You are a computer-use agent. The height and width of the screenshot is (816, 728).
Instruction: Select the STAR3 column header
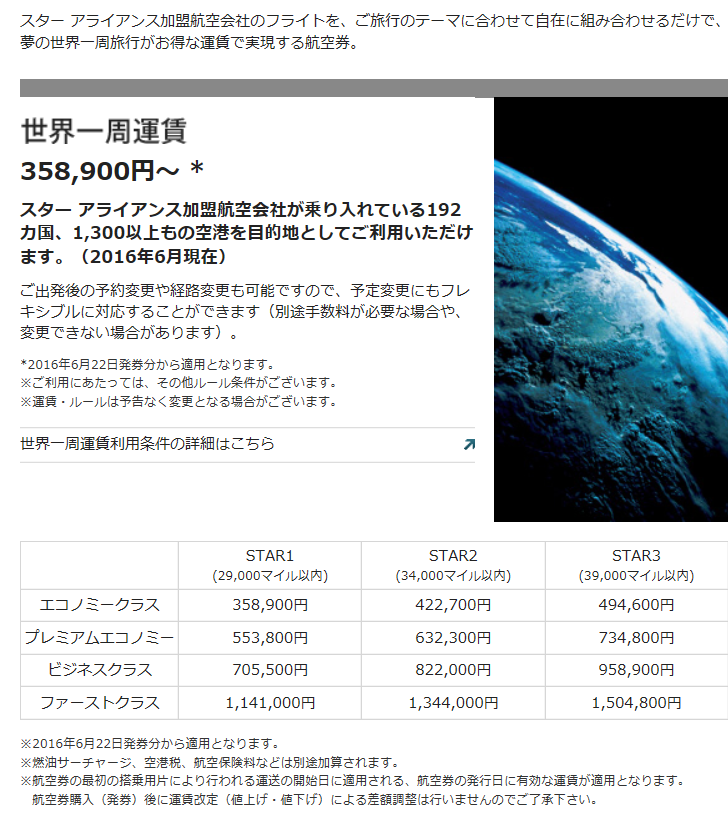636,566
